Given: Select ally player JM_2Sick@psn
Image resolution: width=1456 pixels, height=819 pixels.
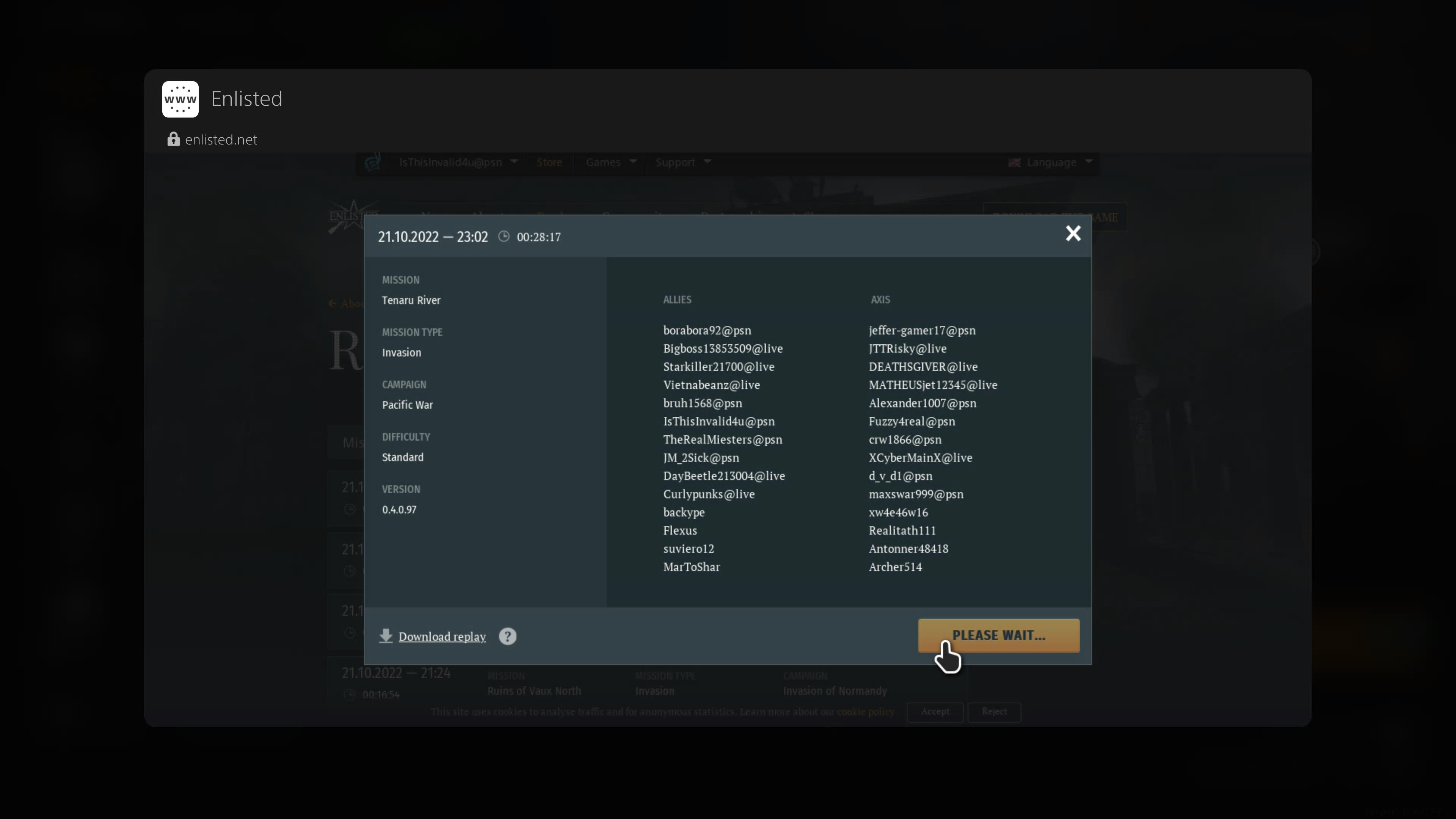Looking at the screenshot, I should pyautogui.click(x=701, y=457).
